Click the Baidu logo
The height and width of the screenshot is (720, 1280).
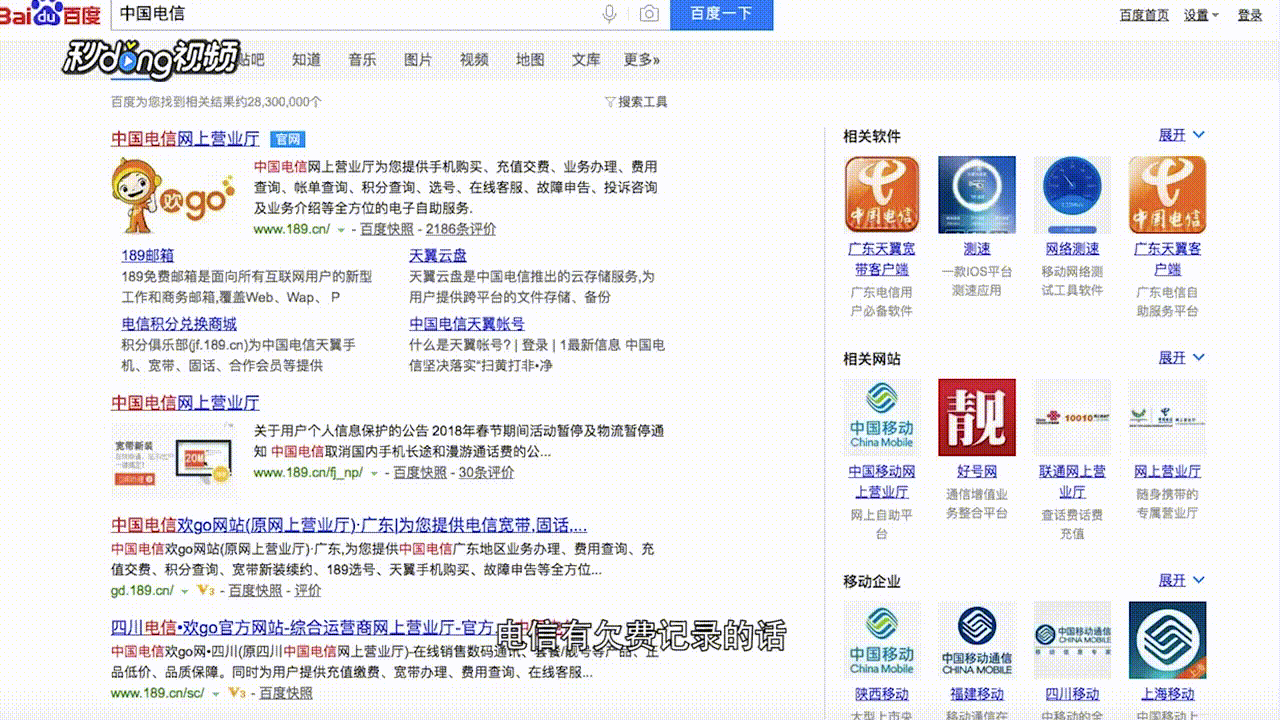click(50, 14)
